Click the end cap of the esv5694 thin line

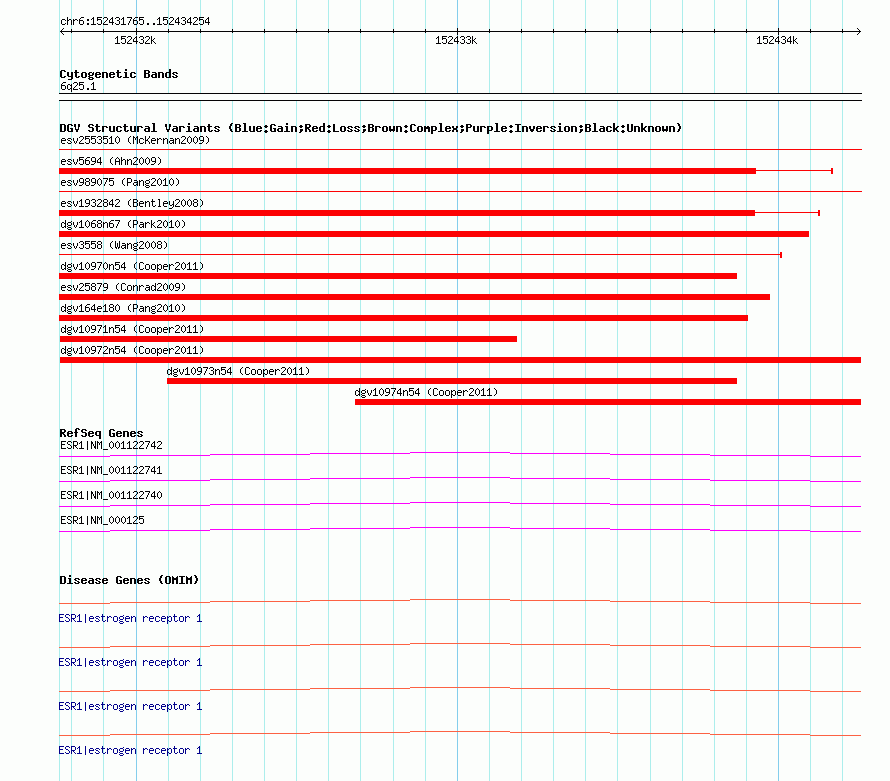click(x=832, y=171)
